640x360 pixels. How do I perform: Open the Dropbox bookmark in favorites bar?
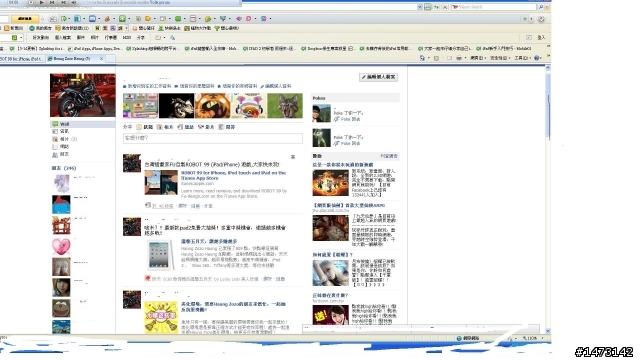[x=327, y=49]
